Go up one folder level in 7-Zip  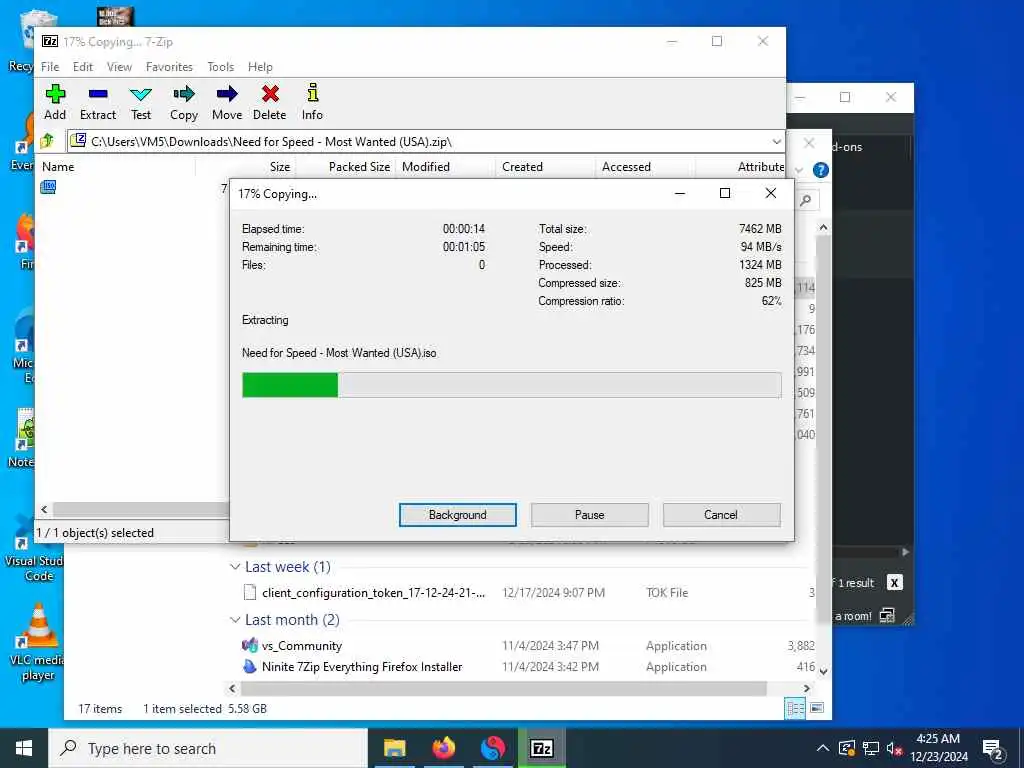48,141
